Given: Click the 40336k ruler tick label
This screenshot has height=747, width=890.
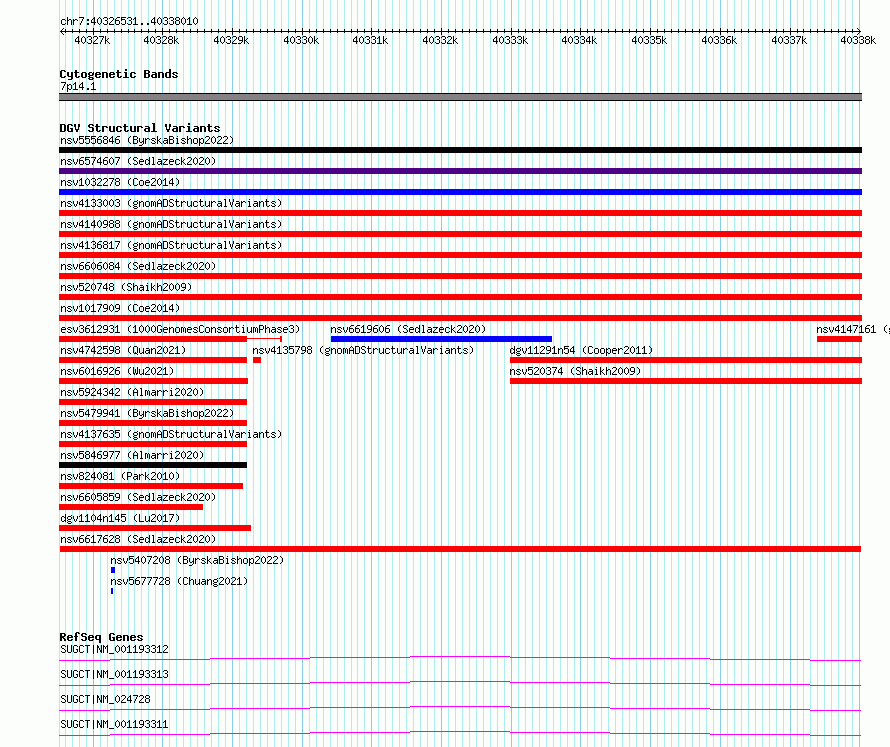Looking at the screenshot, I should pos(719,40).
